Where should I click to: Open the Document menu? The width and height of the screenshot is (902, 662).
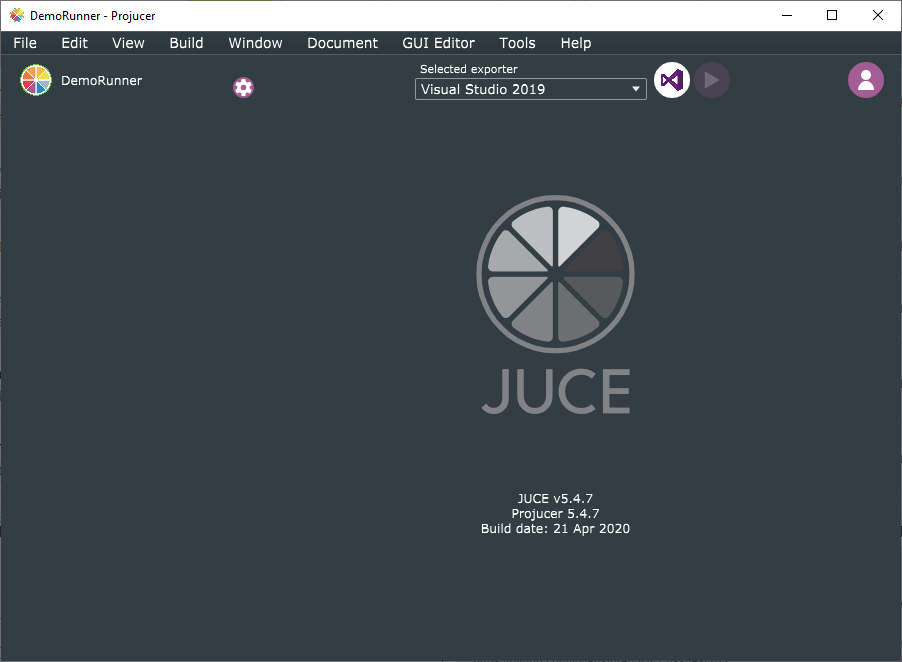(342, 43)
